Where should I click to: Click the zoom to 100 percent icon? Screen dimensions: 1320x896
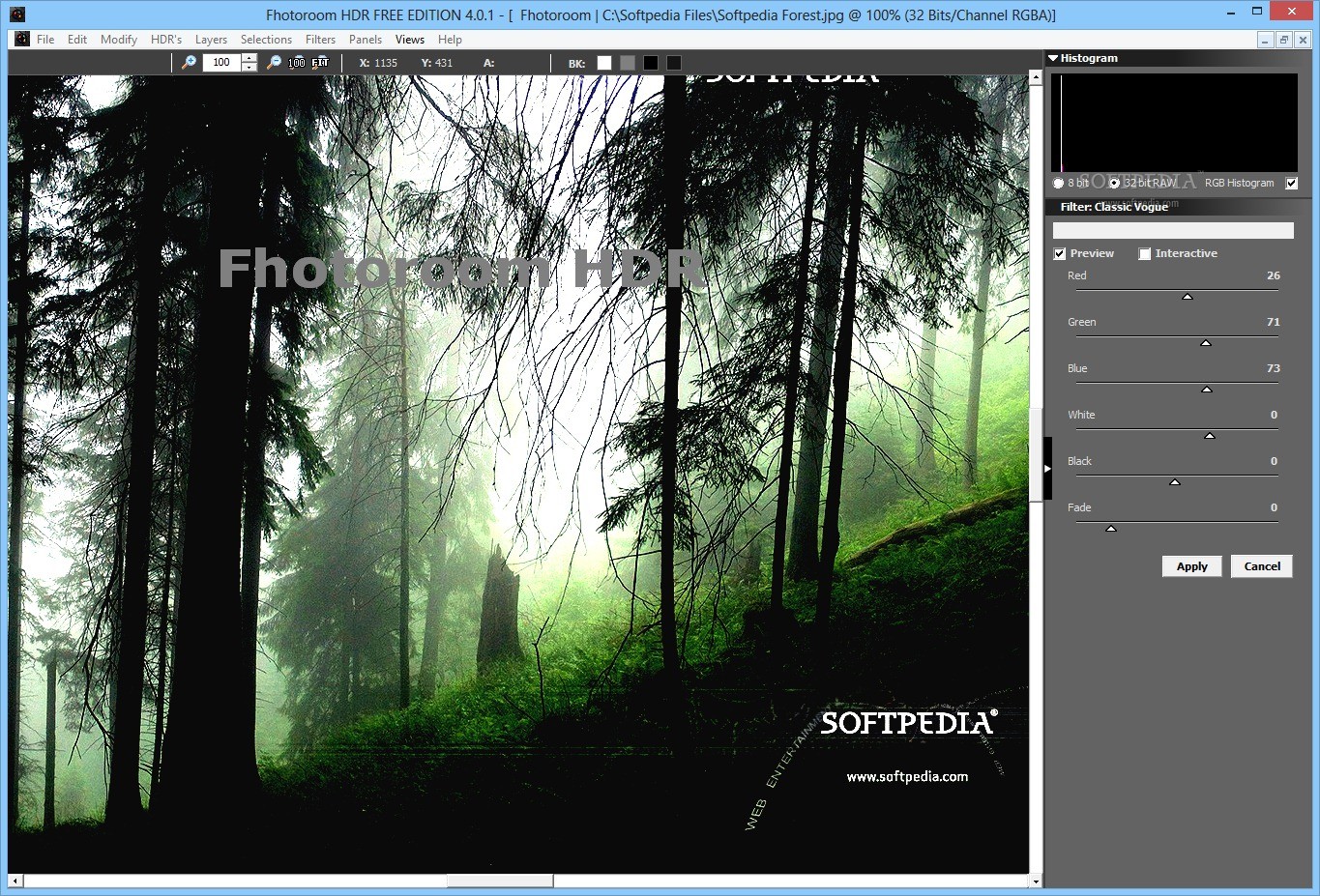click(297, 62)
